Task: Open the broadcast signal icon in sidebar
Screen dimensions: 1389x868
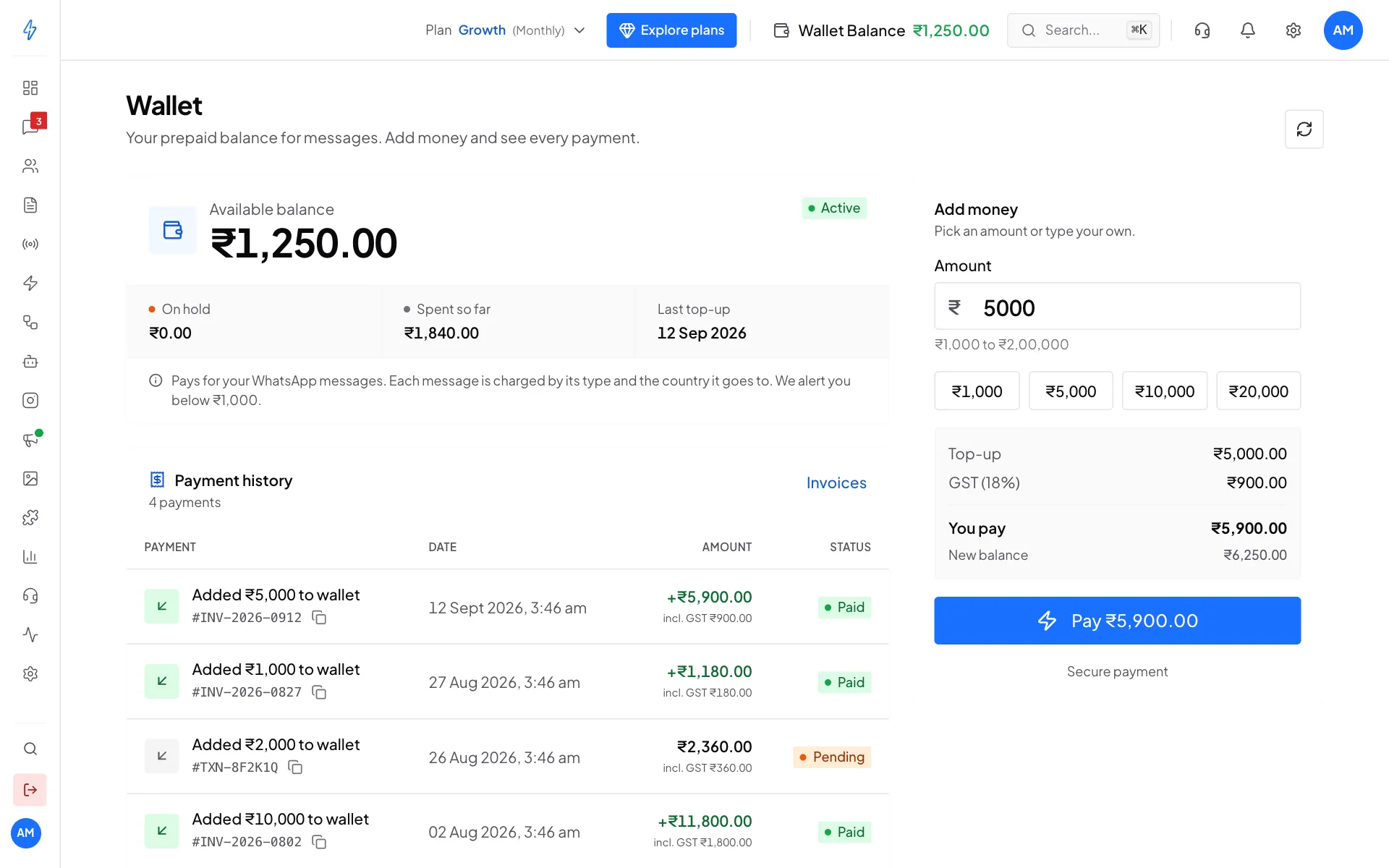Action: pyautogui.click(x=30, y=244)
